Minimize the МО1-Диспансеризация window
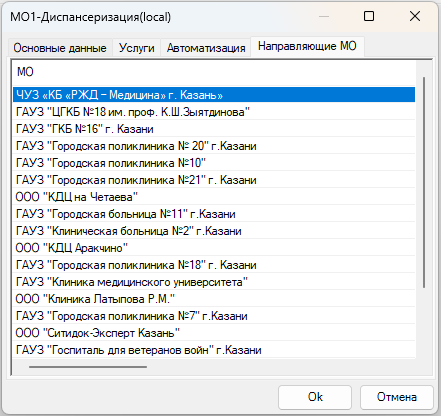The width and height of the screenshot is (441, 416). 324,16
